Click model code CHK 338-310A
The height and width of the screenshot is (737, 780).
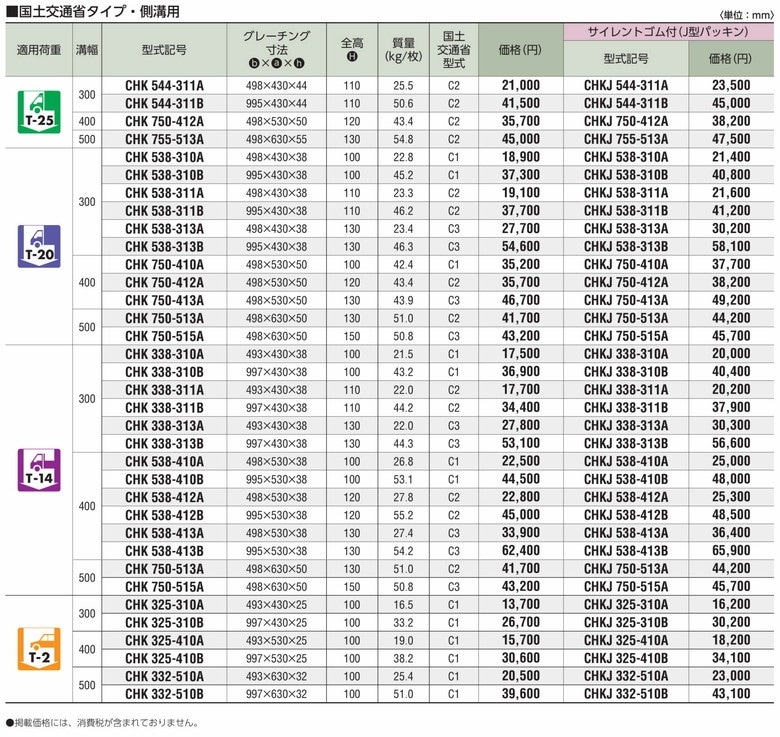(164, 354)
